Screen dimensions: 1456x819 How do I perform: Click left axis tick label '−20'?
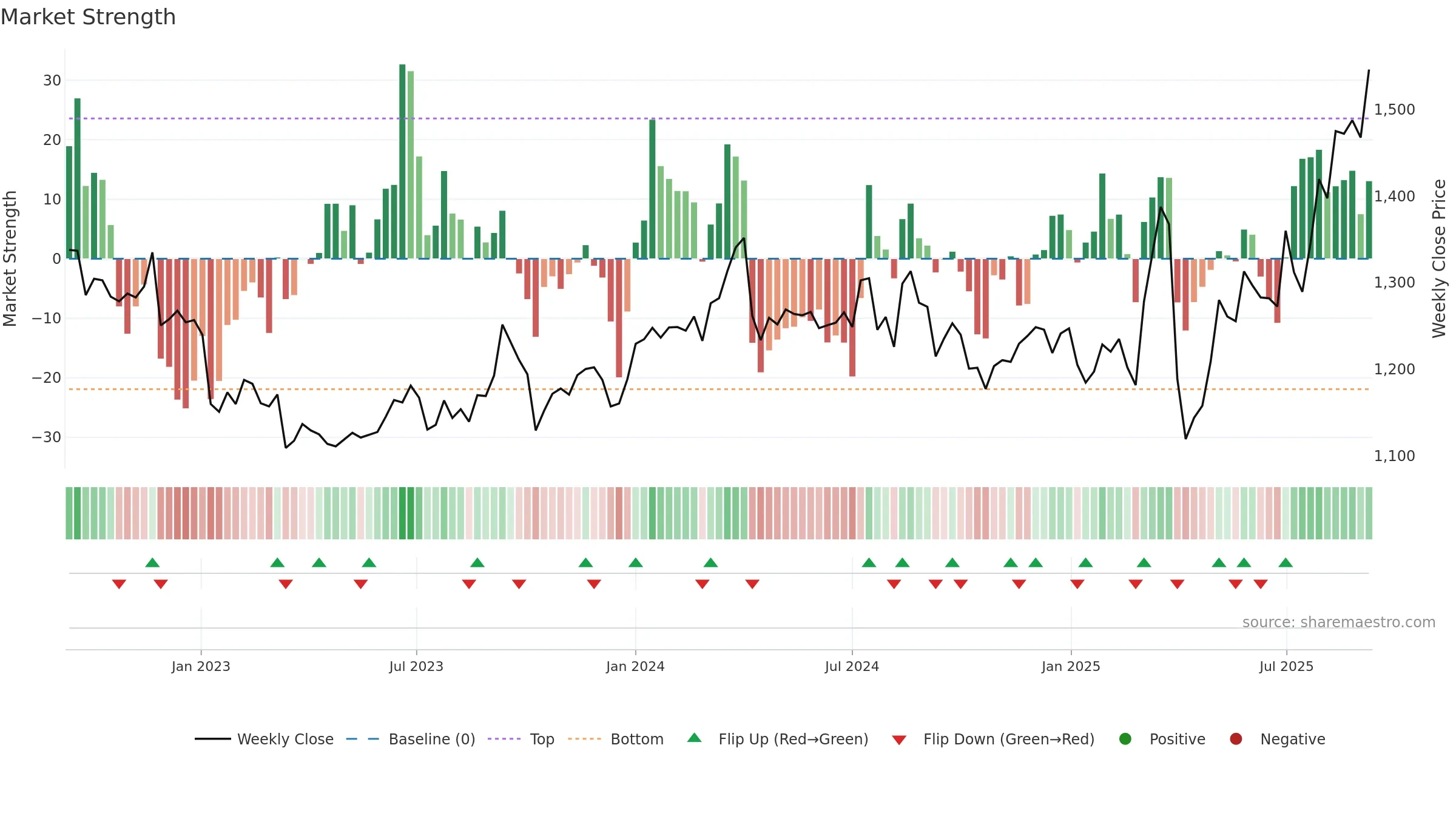click(x=47, y=378)
